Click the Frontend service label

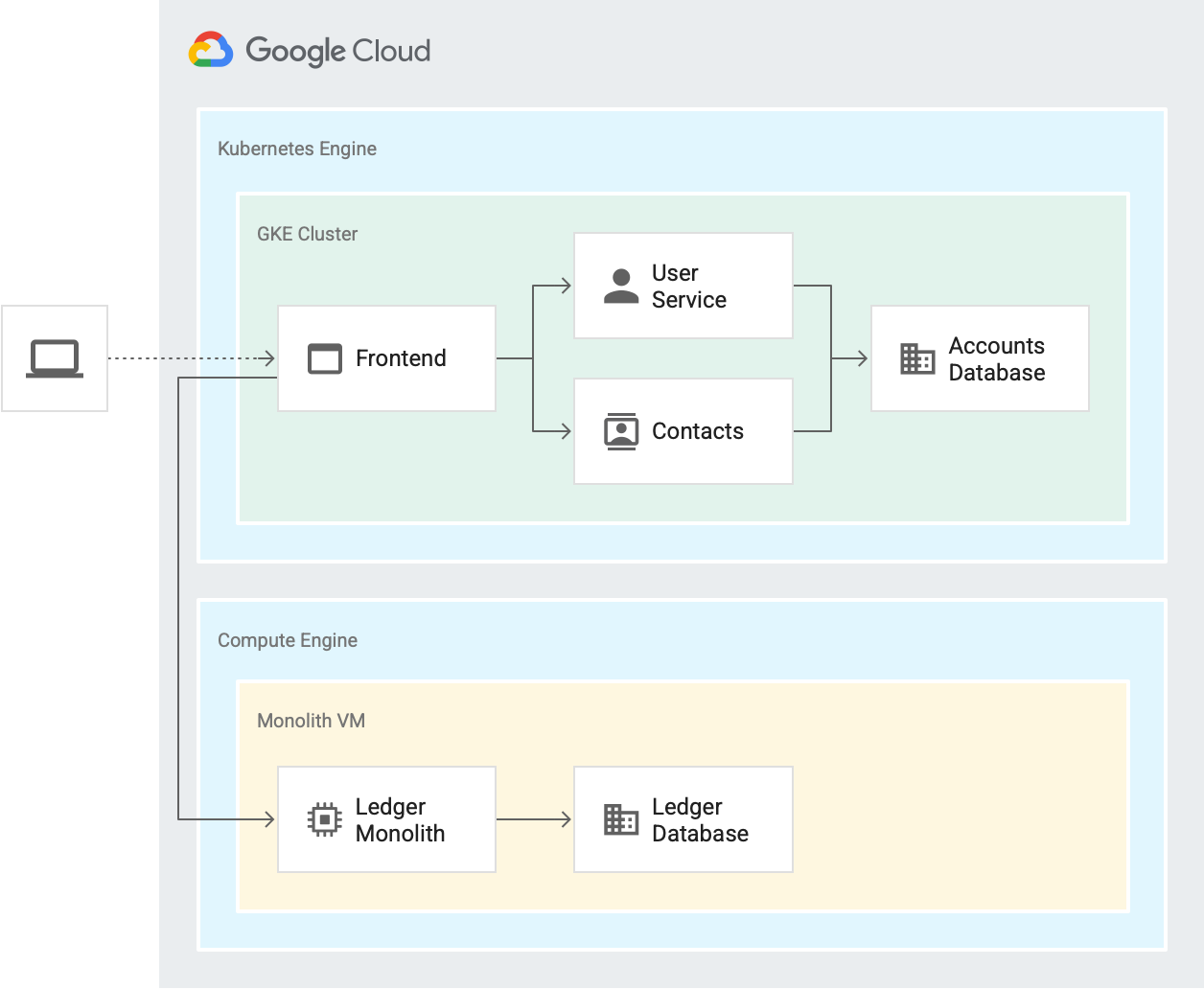401,358
